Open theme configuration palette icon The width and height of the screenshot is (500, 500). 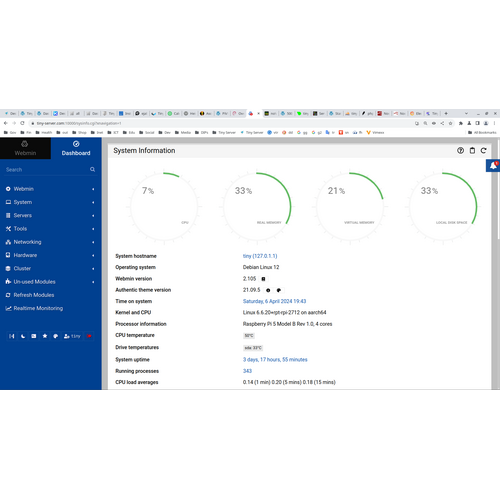(56, 336)
